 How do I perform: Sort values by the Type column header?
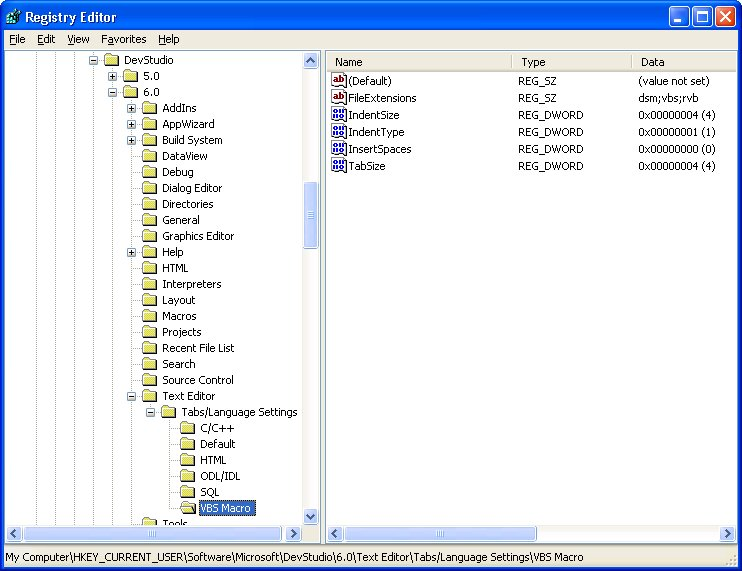coord(572,62)
